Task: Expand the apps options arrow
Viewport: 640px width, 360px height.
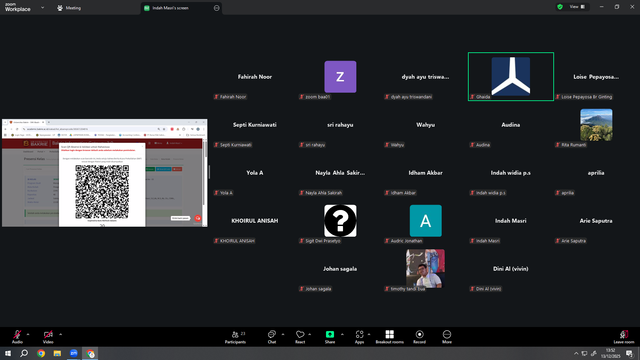Action: pos(369,334)
